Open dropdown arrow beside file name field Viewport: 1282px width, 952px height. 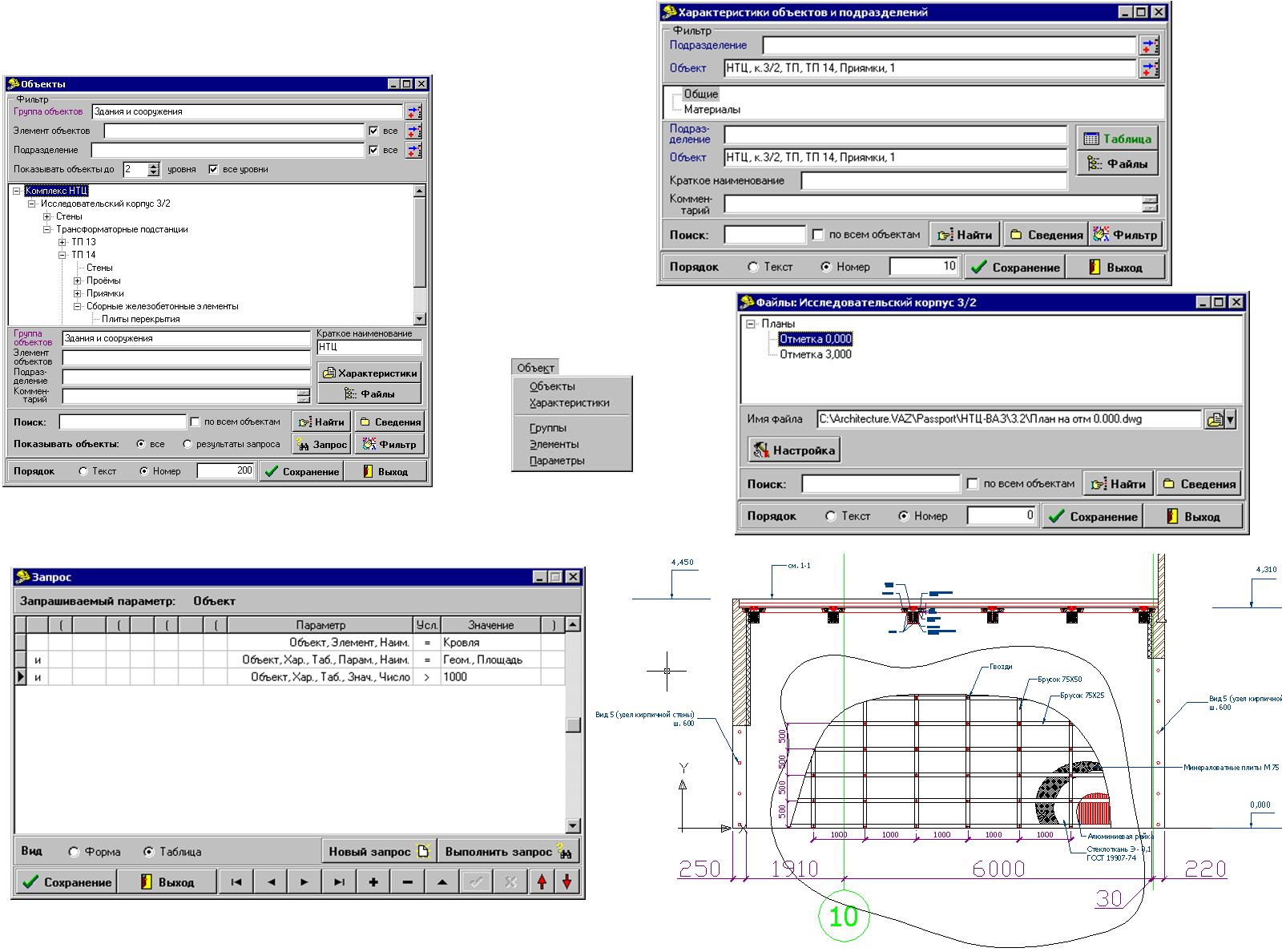[1231, 419]
